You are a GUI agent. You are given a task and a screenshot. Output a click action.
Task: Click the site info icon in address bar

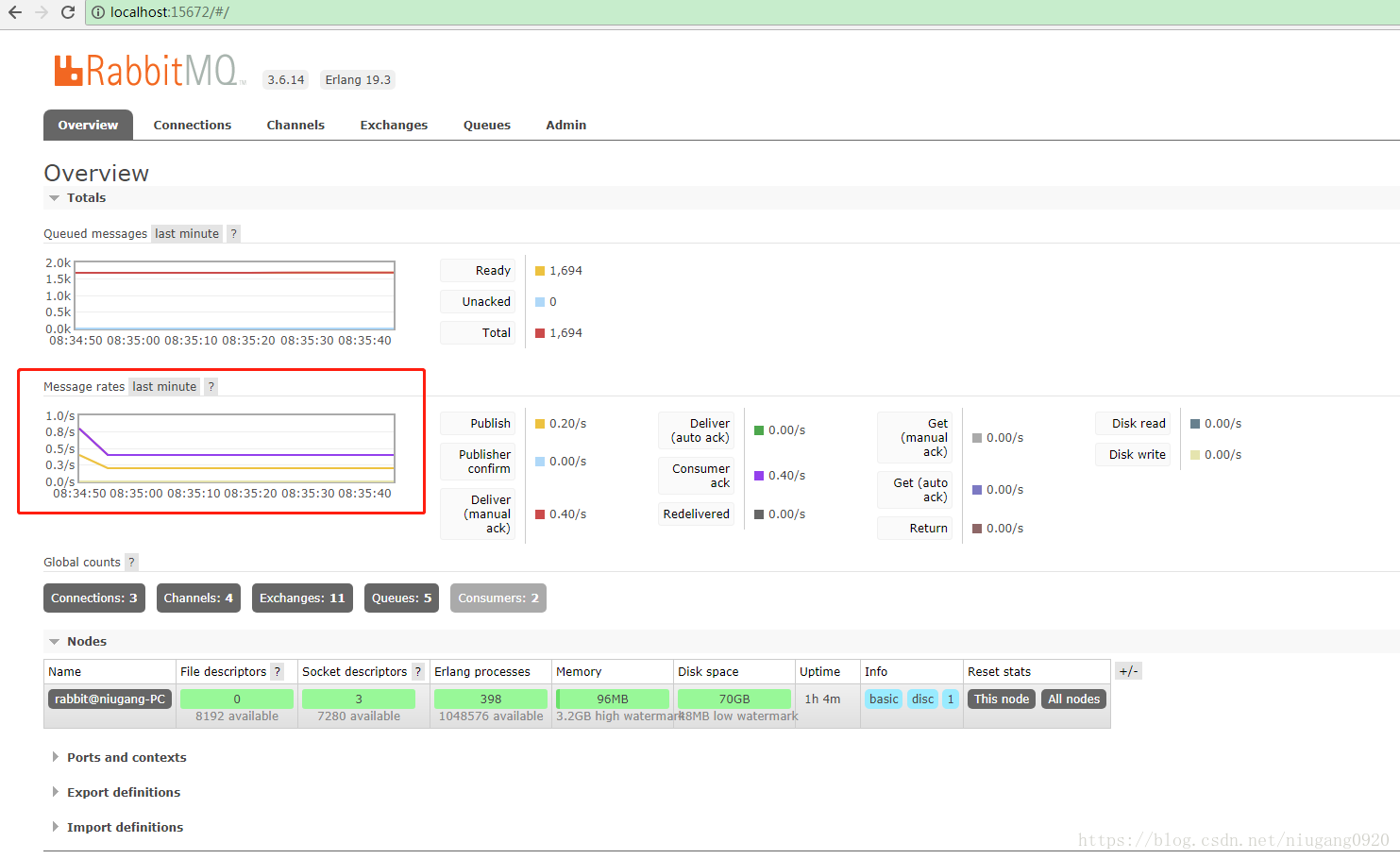tap(98, 12)
